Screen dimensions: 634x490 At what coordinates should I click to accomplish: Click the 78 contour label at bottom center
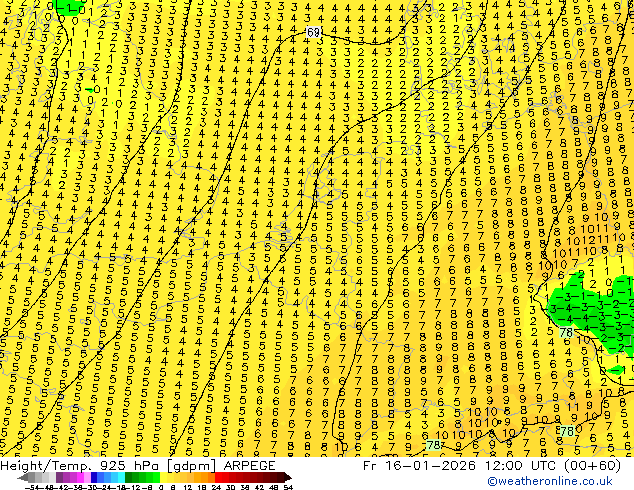click(x=433, y=445)
